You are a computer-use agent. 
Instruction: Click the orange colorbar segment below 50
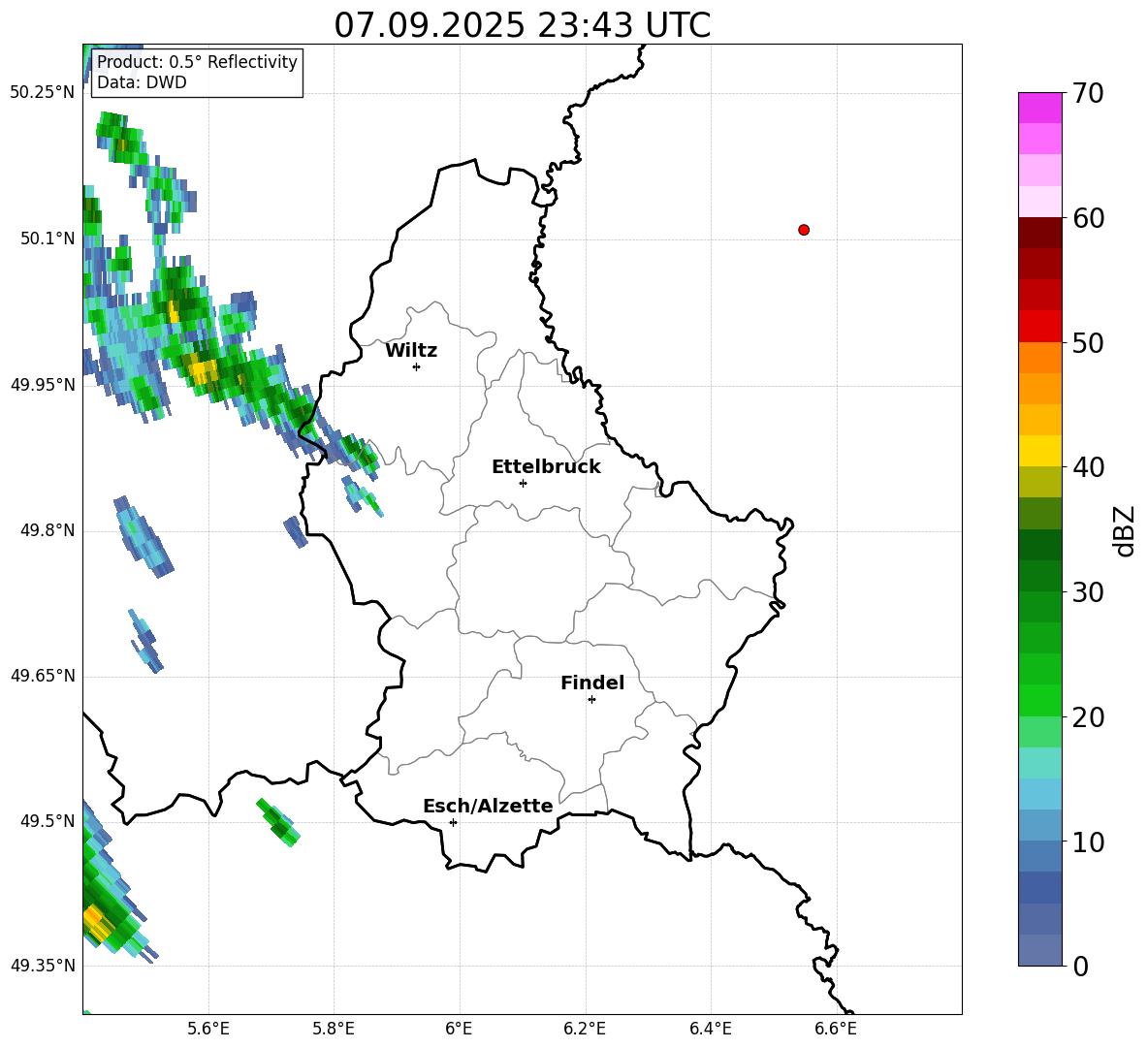(x=1039, y=357)
